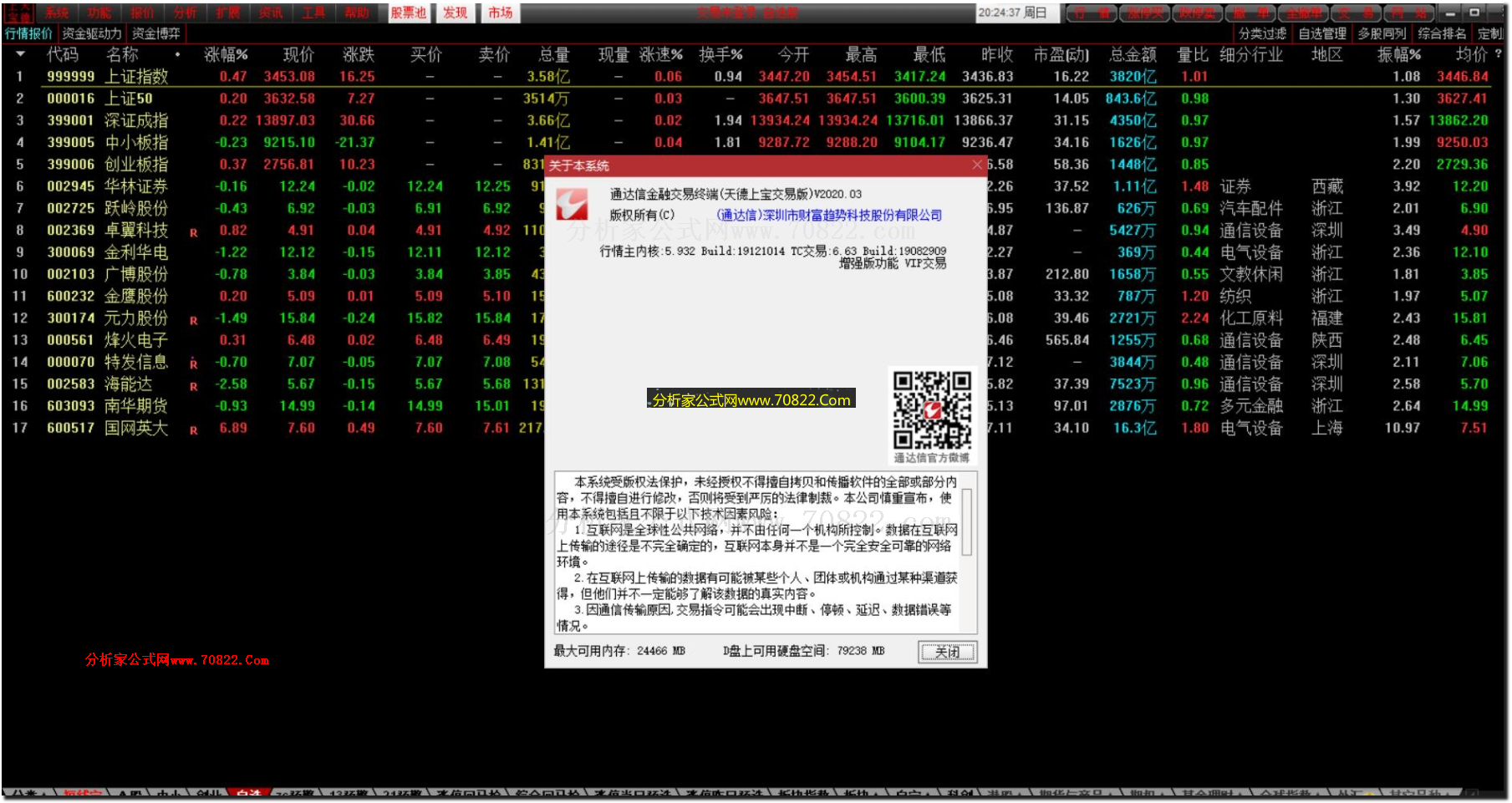Click the QR code in the About dialog
This screenshot has height=803, width=1512.
[x=932, y=410]
